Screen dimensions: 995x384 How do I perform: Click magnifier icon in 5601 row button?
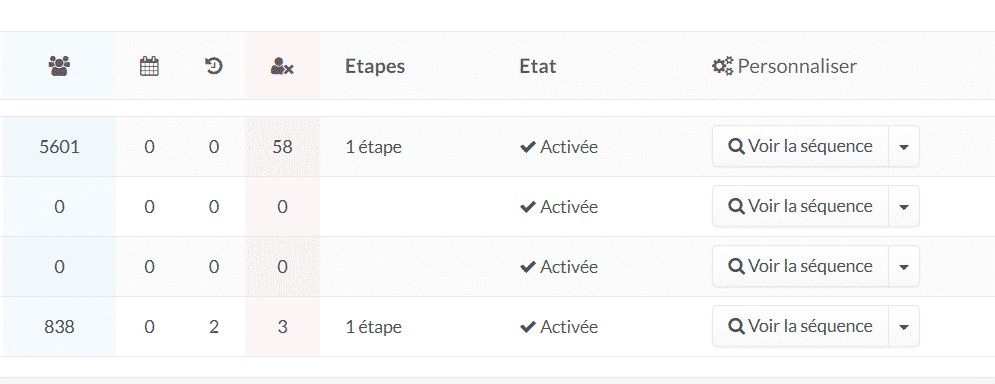(736, 147)
